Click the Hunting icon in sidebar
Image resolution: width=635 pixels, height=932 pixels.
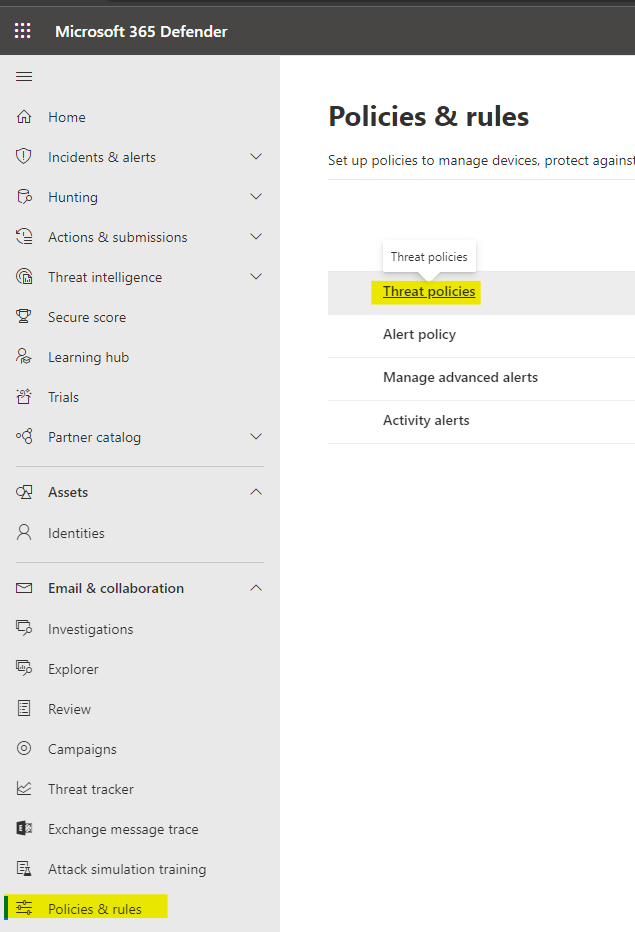tap(24, 197)
